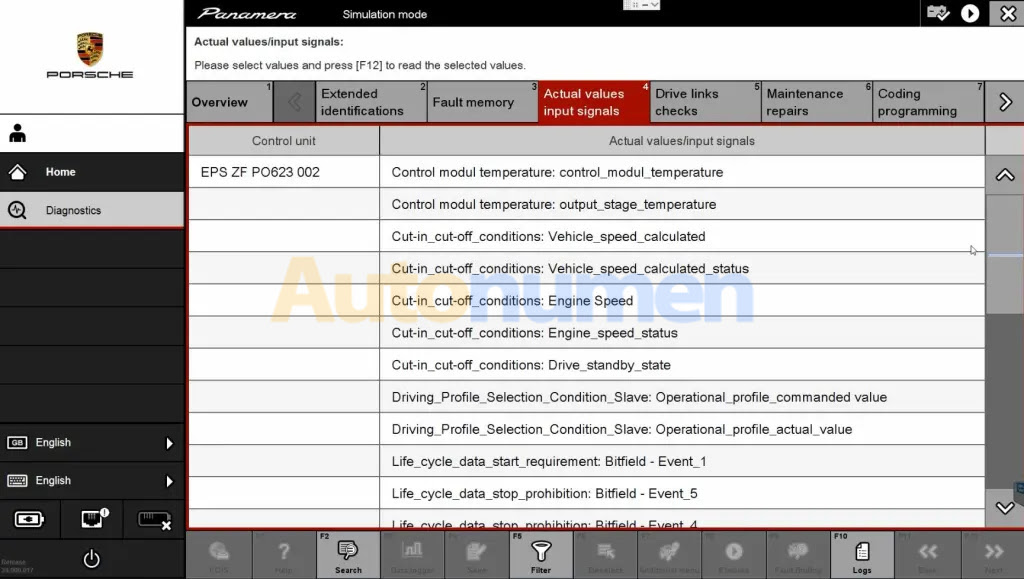
Task: Open the Filter funnel tool
Action: click(x=541, y=555)
